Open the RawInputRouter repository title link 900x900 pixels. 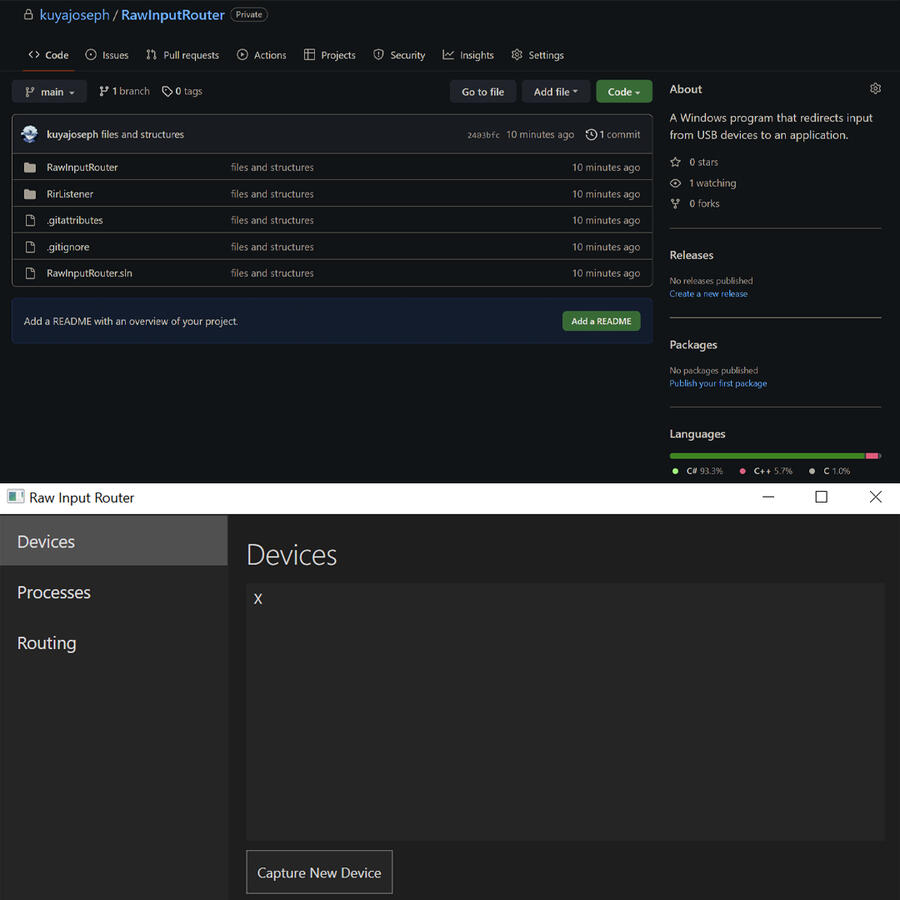coord(173,15)
